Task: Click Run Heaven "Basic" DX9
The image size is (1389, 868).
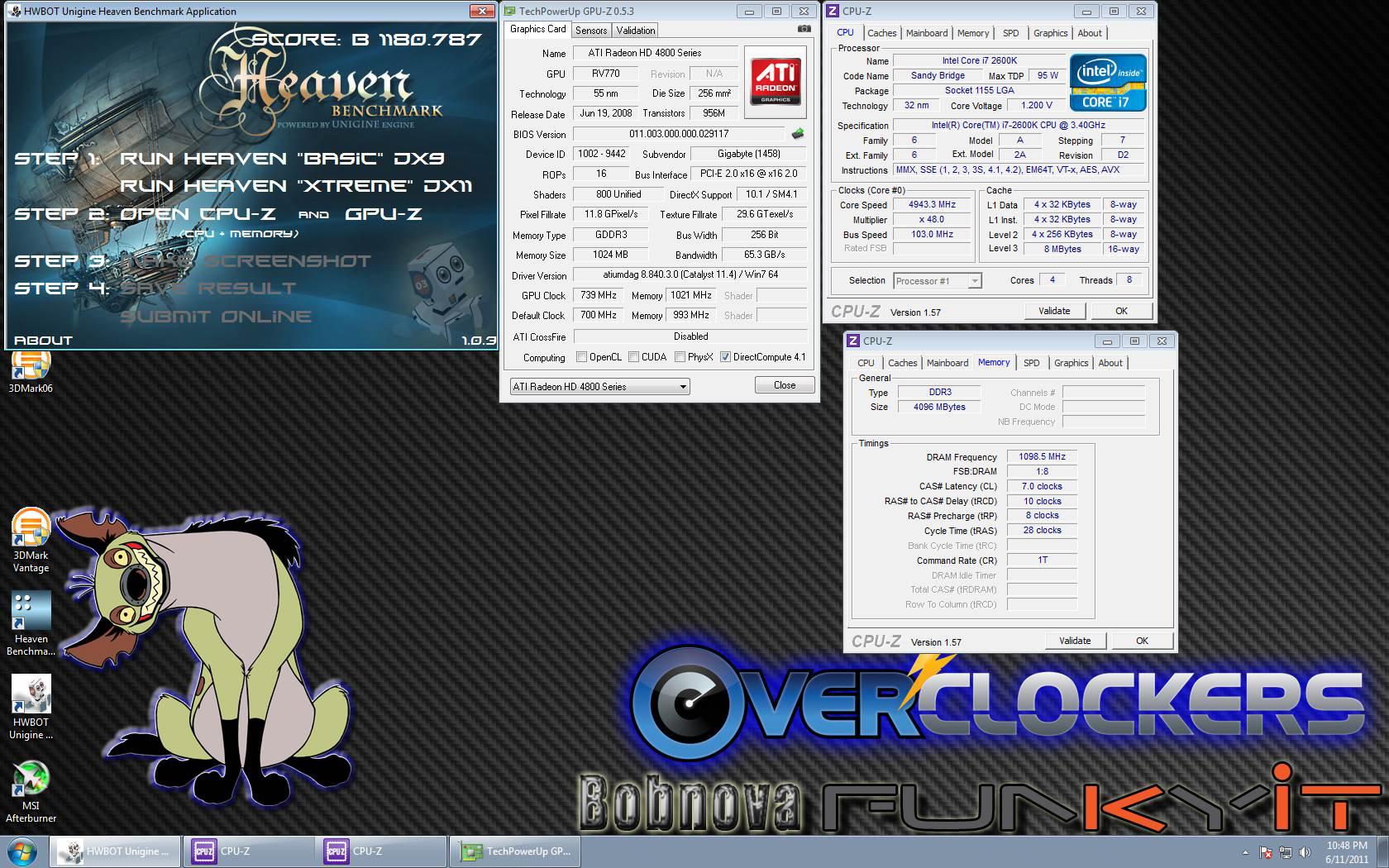Action: coord(283,159)
